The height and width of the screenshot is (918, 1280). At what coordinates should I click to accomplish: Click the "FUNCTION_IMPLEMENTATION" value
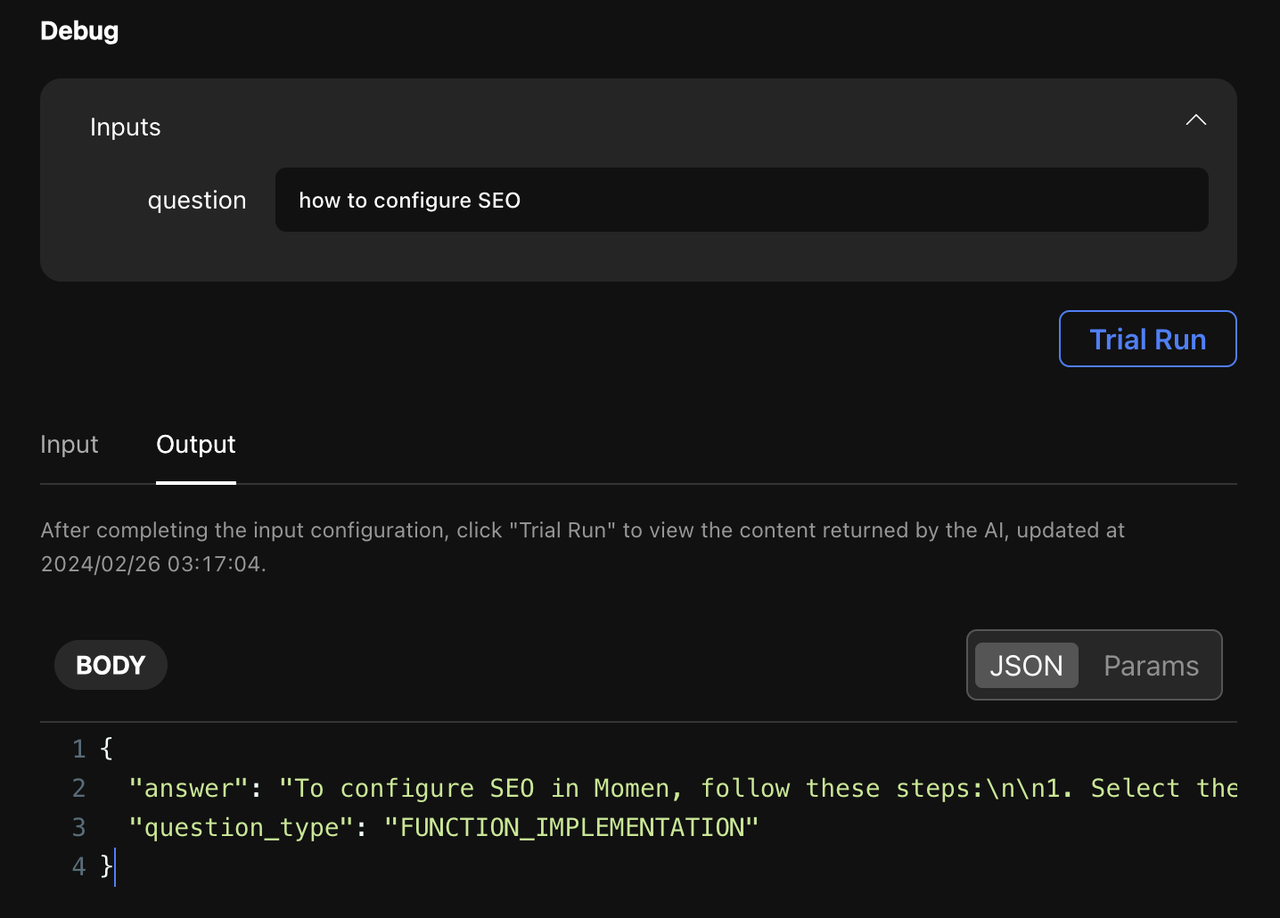coord(572,827)
